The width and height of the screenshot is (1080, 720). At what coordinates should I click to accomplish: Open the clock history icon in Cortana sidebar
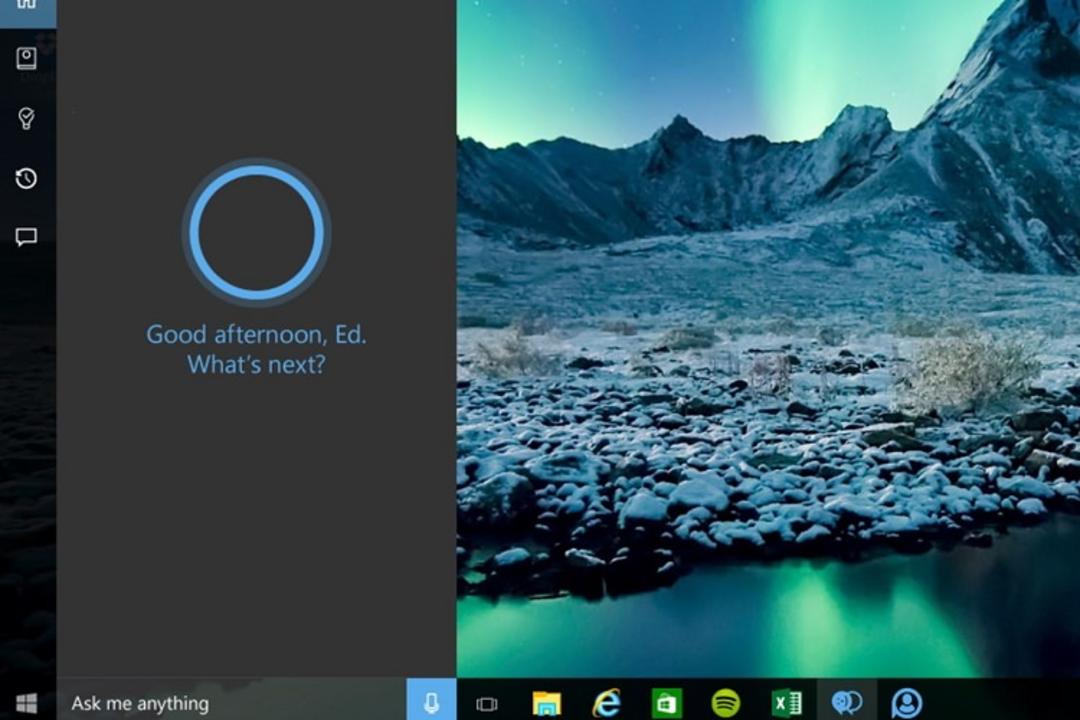pyautogui.click(x=26, y=178)
